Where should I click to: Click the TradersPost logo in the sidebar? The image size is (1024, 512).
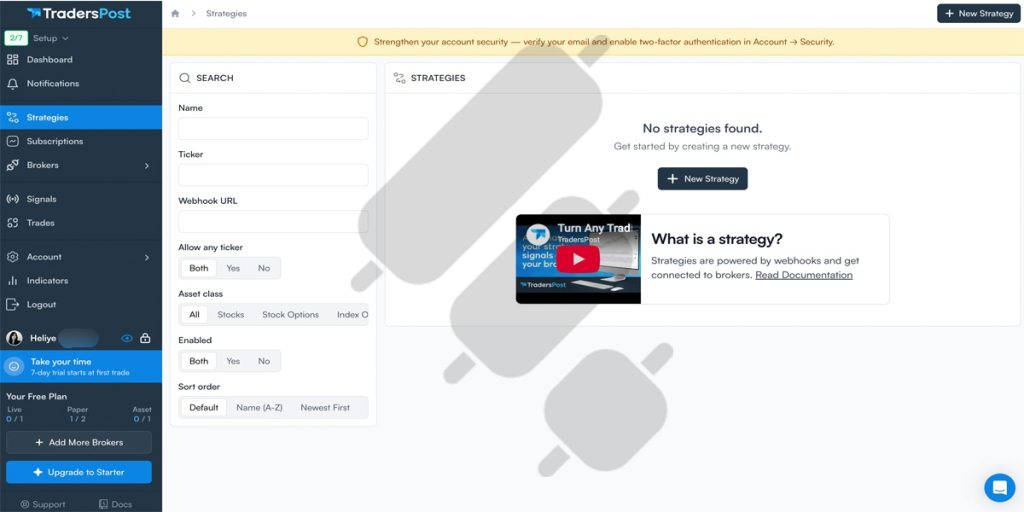pyautogui.click(x=79, y=13)
